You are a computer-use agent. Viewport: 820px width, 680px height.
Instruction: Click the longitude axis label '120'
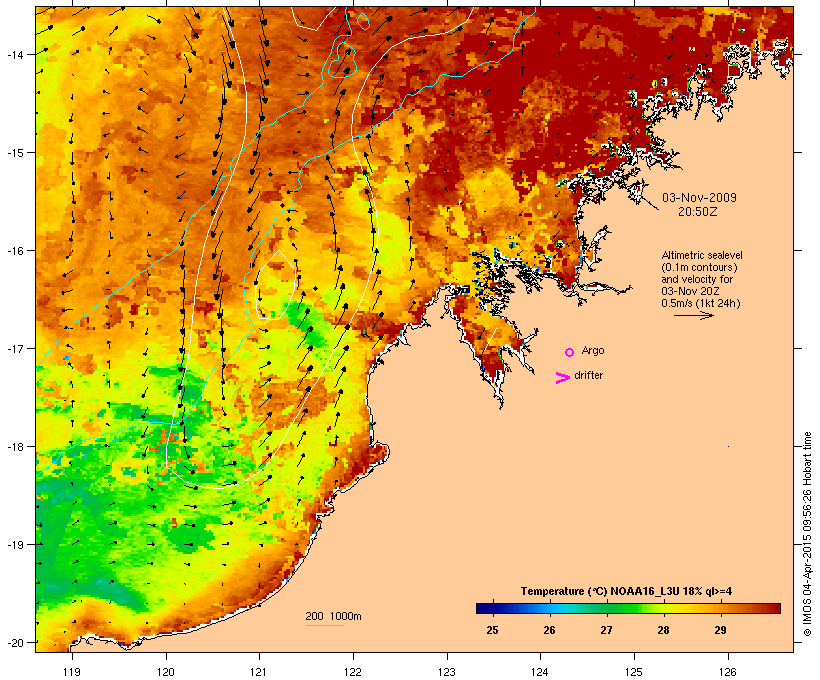click(x=166, y=672)
